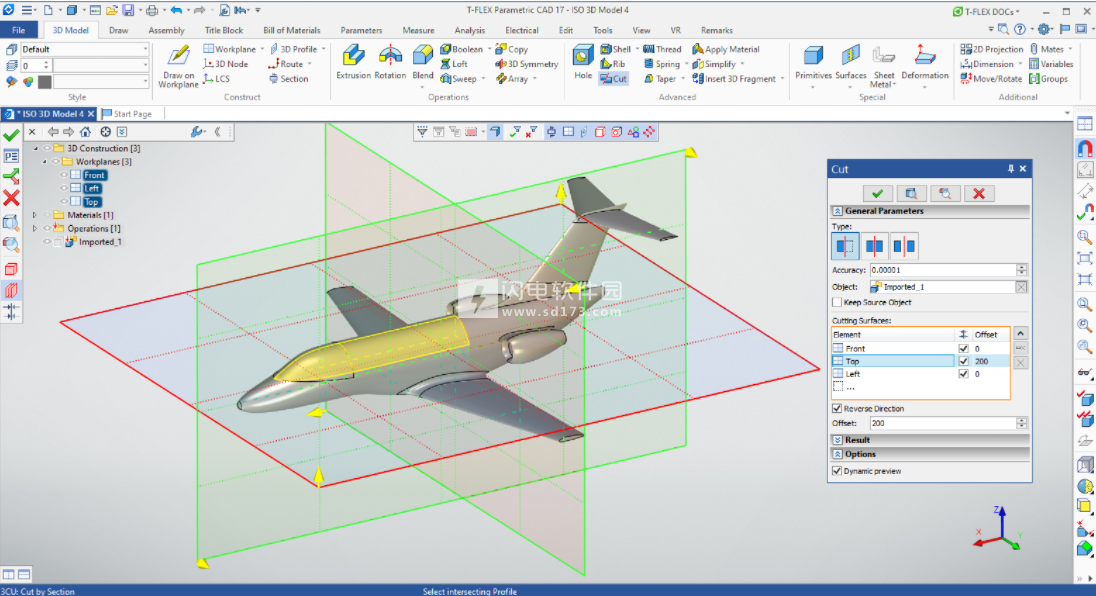Clear the Object Imported_1 selection

(1021, 287)
